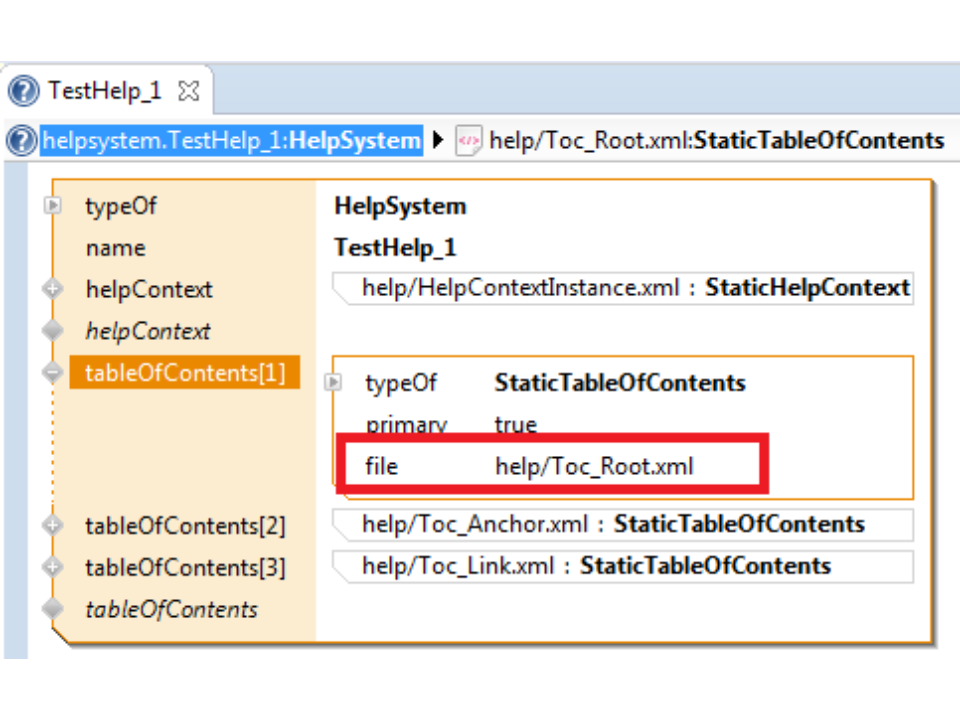The height and width of the screenshot is (720, 960).
Task: Click the diamond icon beside first helpContext
Action: point(53,290)
